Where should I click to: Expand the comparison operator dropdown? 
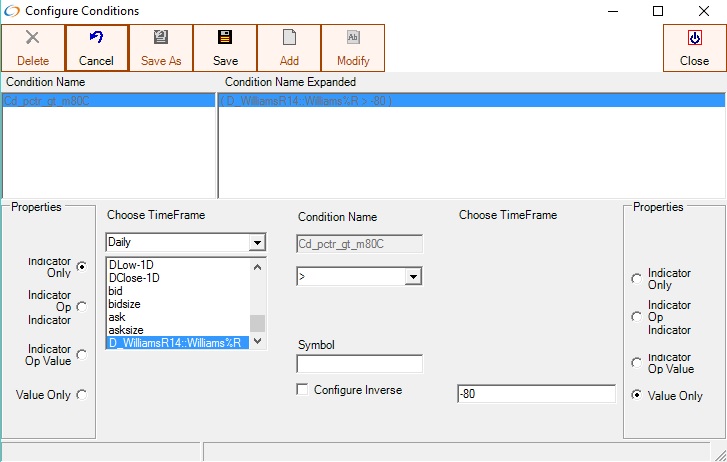coord(412,276)
